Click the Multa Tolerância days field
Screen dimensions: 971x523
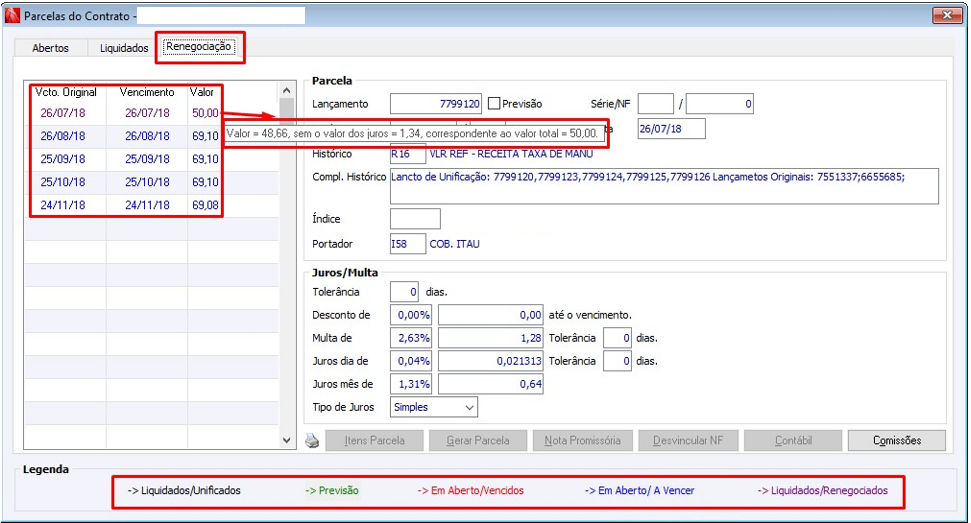coord(617,338)
